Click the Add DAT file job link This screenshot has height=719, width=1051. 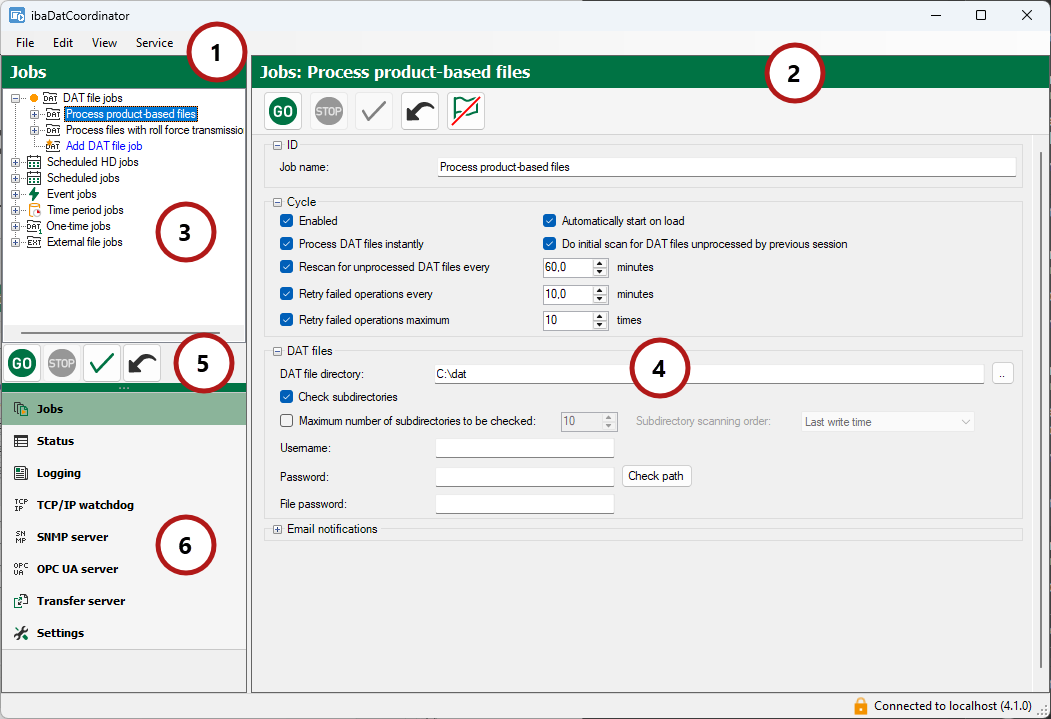(x=104, y=146)
